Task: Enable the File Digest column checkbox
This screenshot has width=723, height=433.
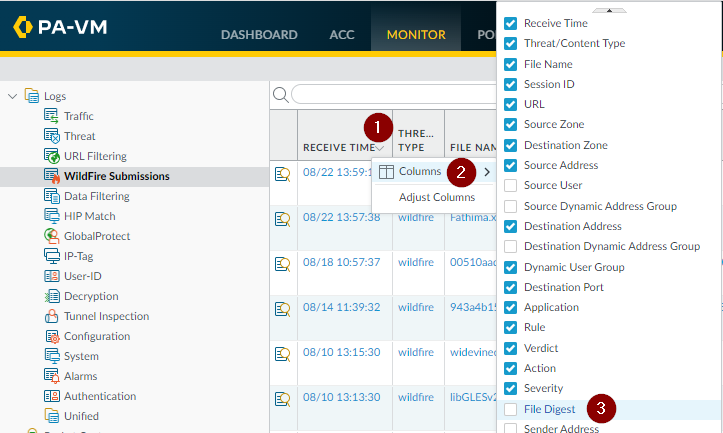Action: [x=511, y=409]
